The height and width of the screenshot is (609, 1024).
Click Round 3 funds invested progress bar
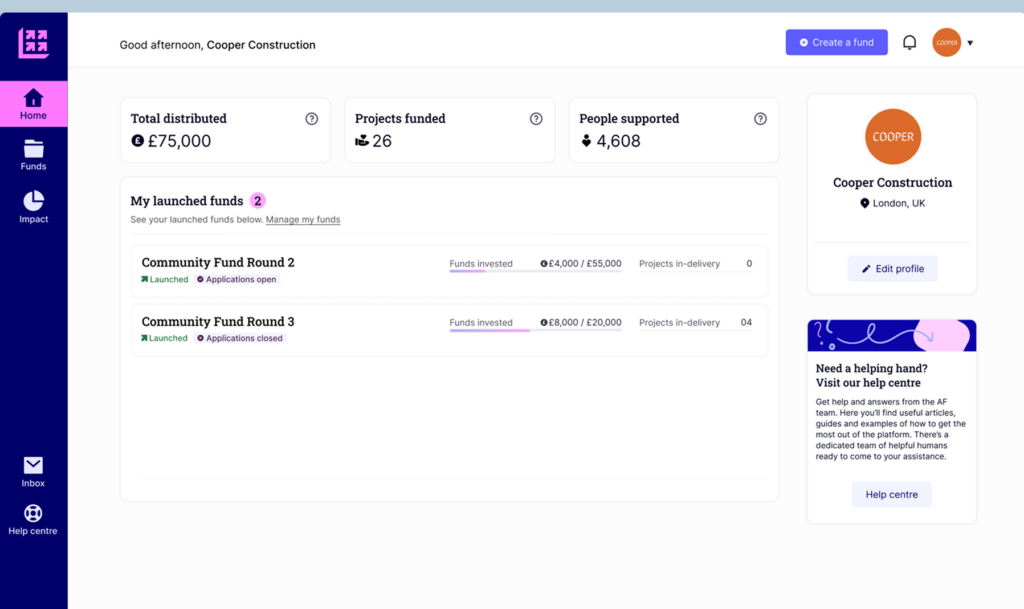point(536,331)
